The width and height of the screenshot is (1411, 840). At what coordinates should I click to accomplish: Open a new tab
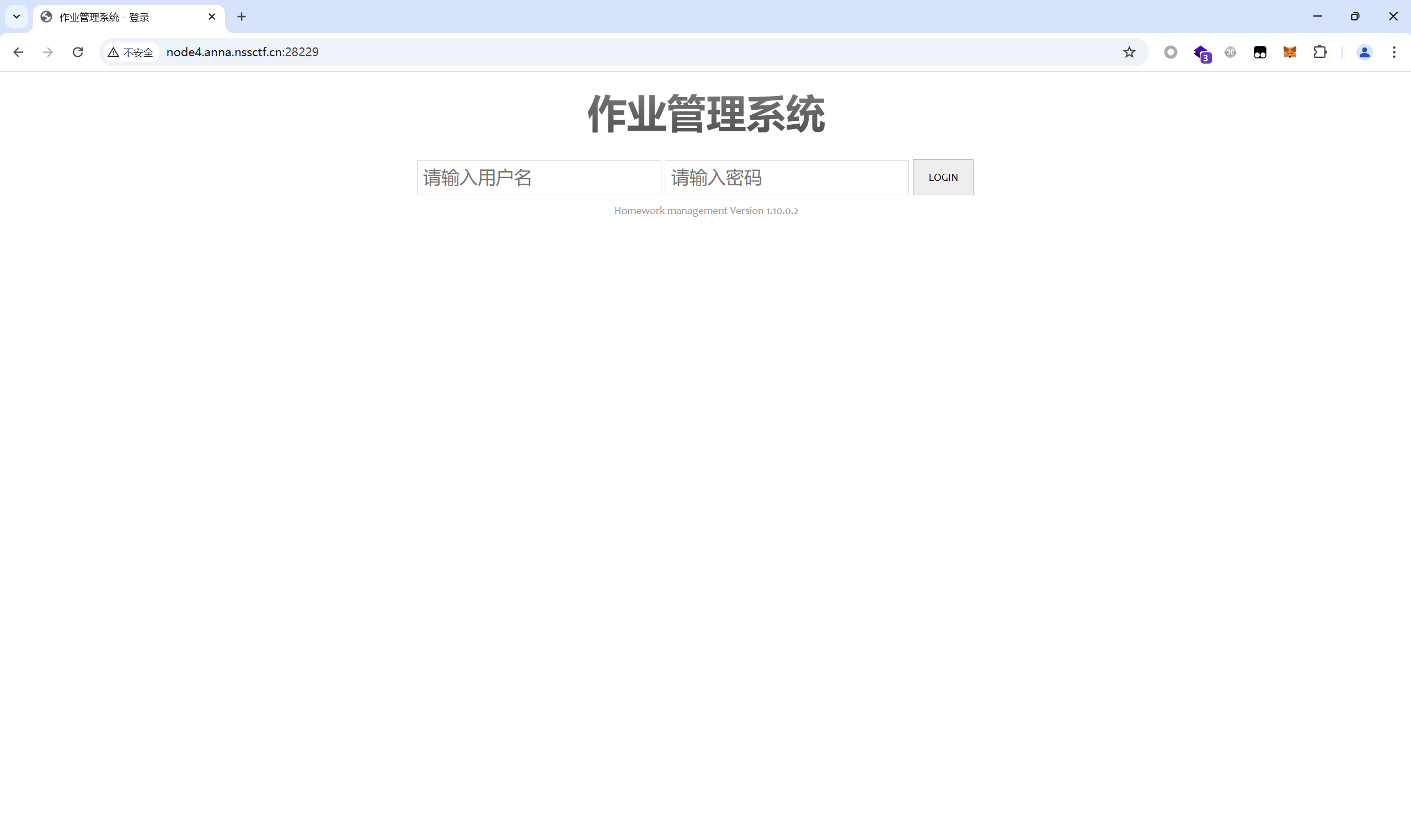coord(242,17)
